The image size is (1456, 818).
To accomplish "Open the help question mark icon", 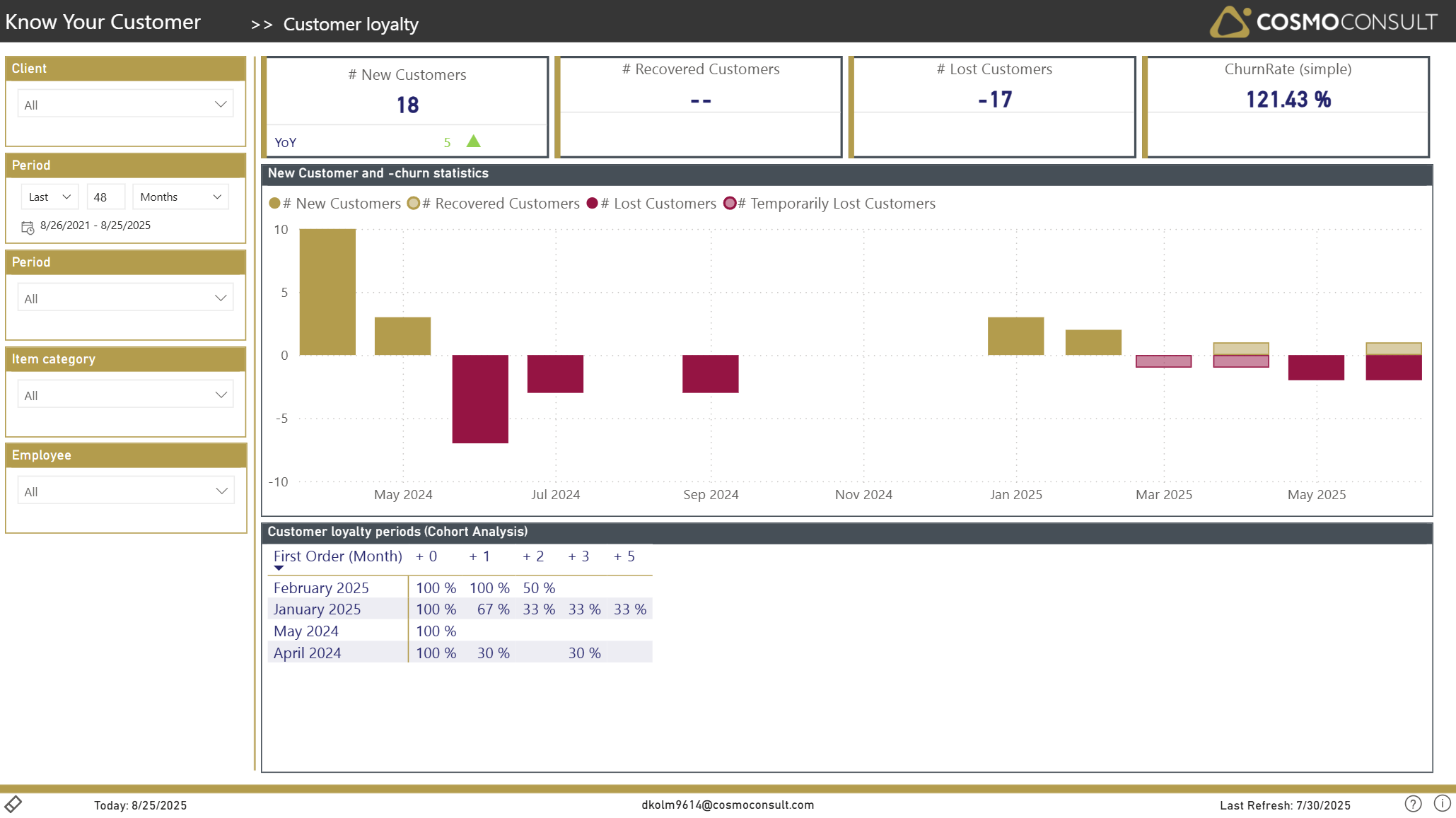I will (1412, 804).
